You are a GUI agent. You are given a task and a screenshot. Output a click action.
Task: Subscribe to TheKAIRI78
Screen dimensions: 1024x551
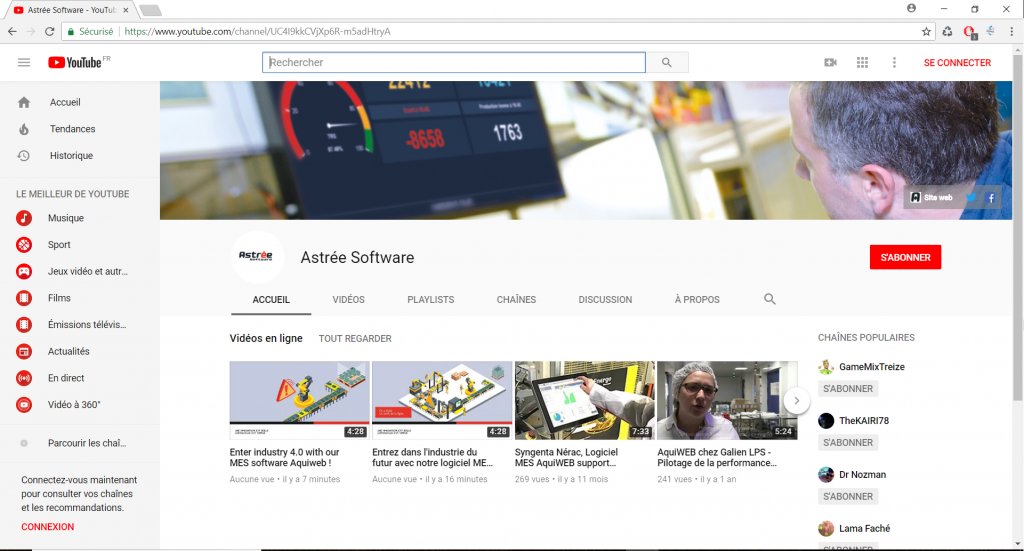848,443
